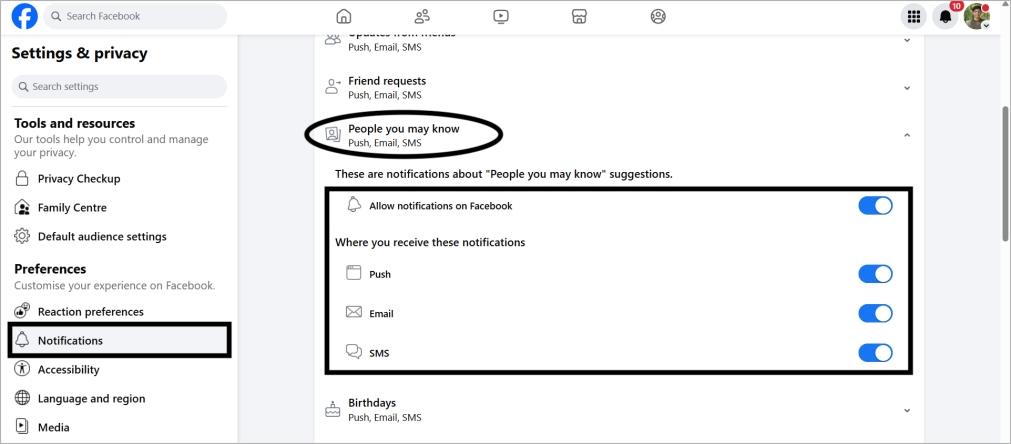
Task: Expand the Birthdays notification section
Action: tap(907, 410)
